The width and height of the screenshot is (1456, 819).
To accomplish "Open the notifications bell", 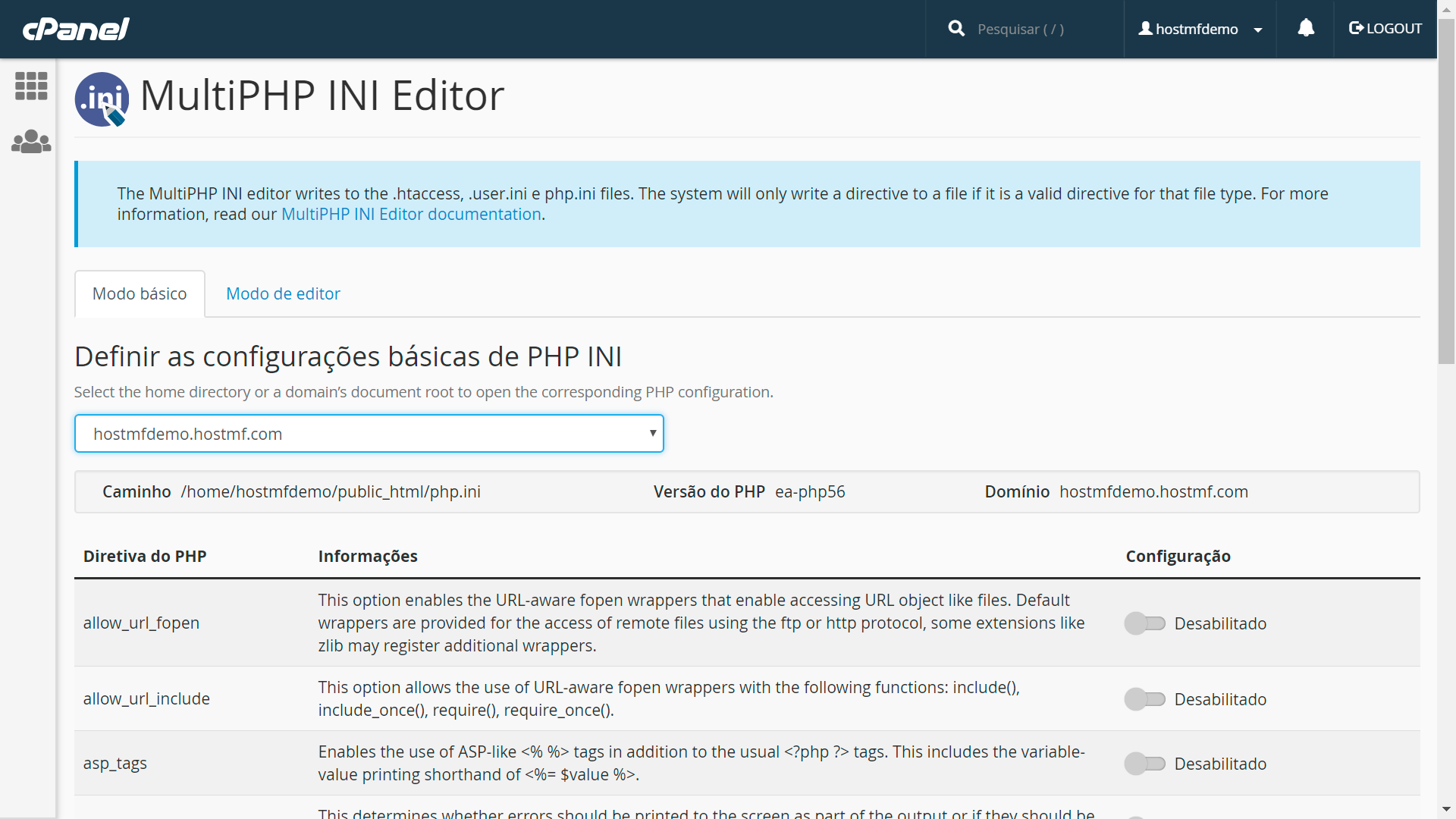I will pyautogui.click(x=1305, y=29).
